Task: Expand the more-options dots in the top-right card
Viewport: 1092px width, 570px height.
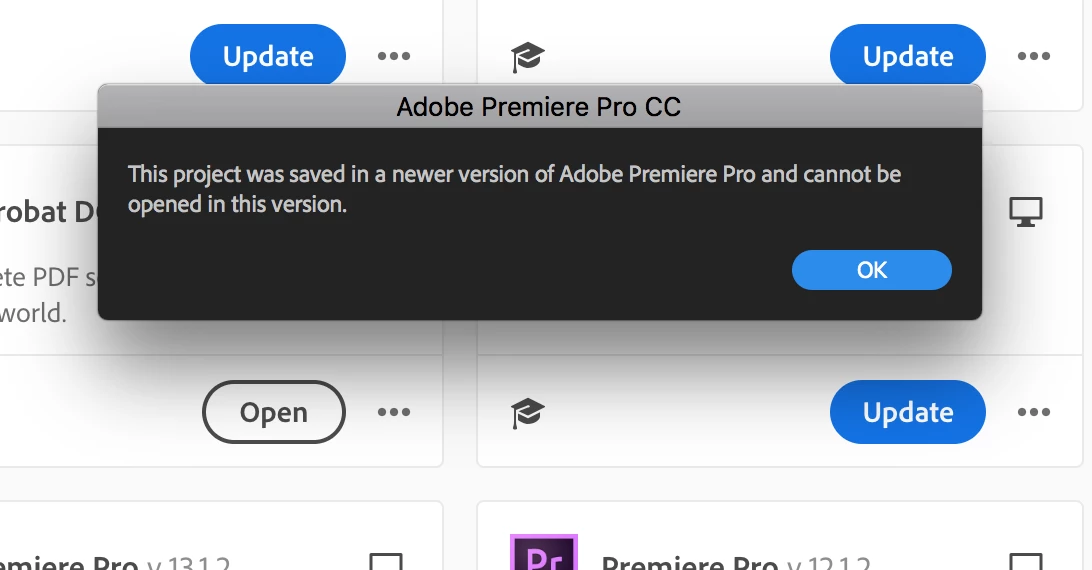Action: point(1034,56)
